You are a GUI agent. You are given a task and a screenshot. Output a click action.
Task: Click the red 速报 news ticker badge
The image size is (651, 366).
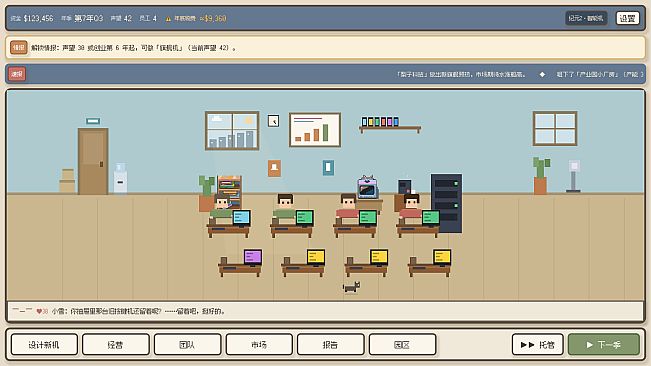pyautogui.click(x=17, y=74)
